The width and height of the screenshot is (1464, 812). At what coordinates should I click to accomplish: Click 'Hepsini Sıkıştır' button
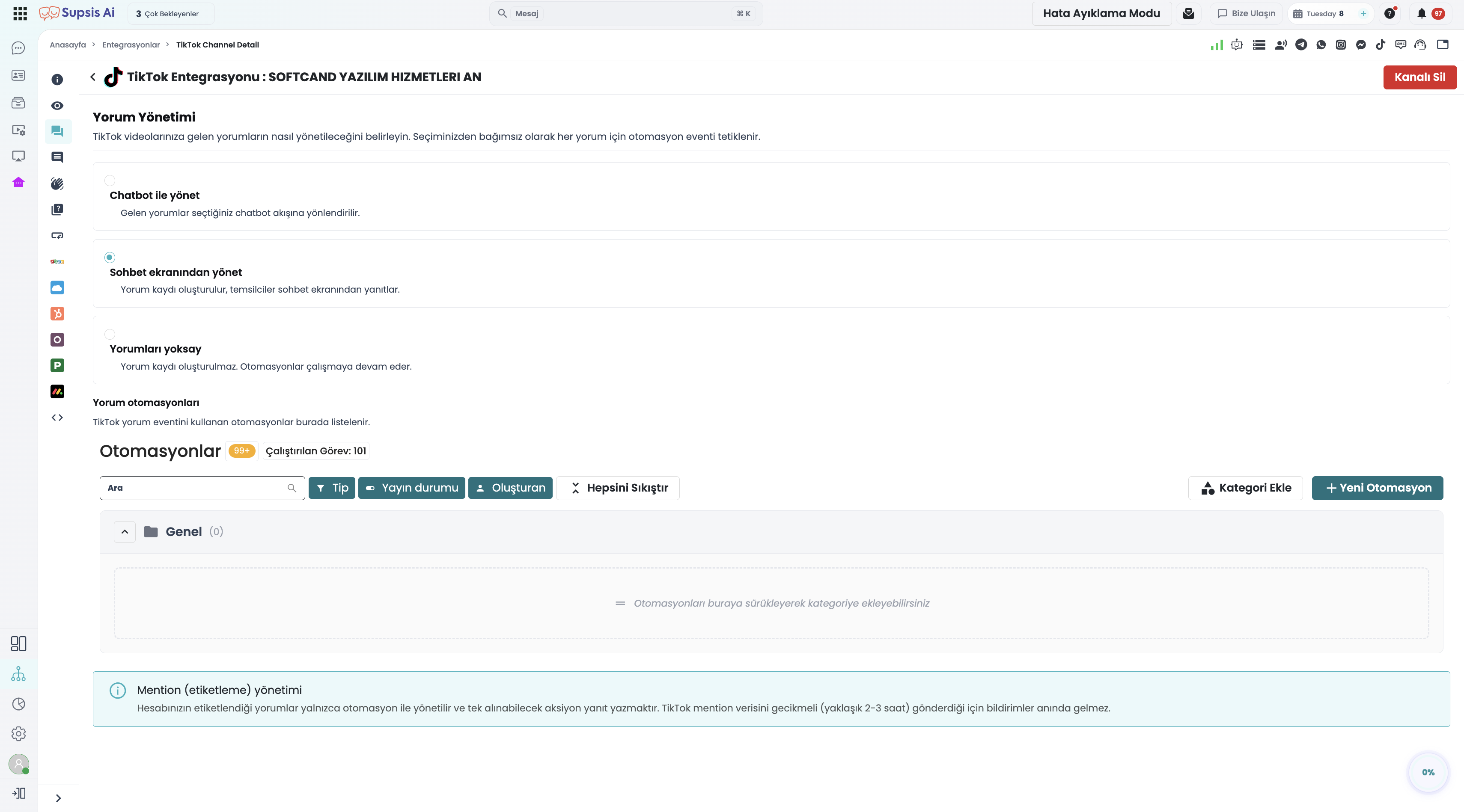pos(618,488)
